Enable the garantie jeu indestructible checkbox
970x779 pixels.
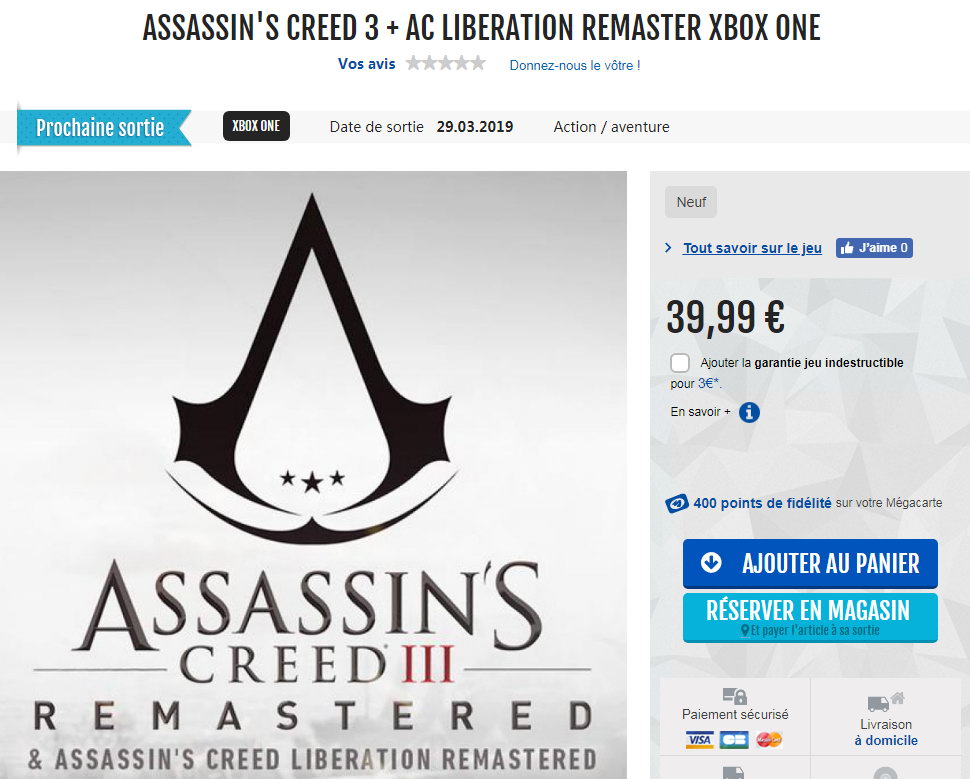680,363
